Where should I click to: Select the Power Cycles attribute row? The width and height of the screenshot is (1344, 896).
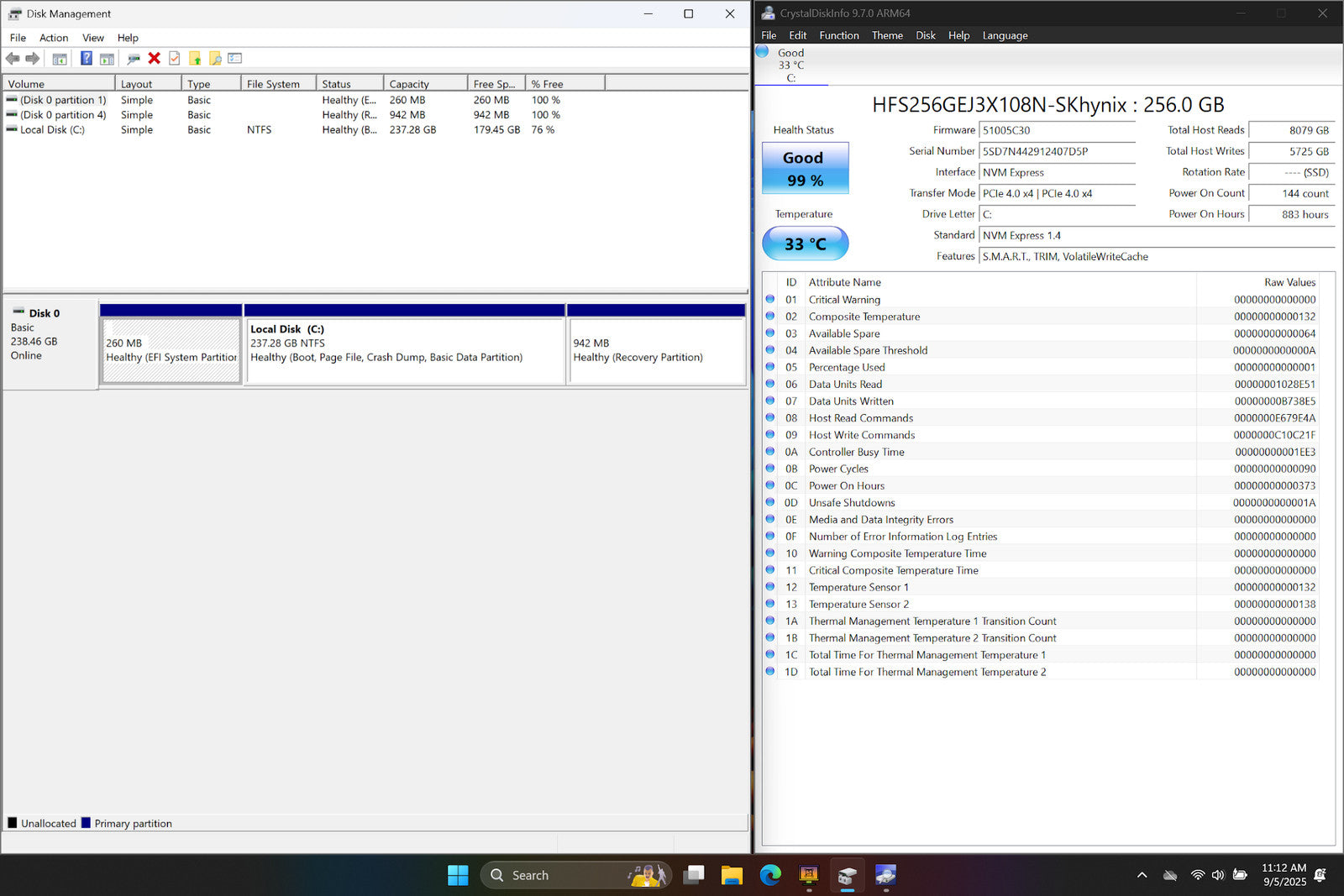1041,469
